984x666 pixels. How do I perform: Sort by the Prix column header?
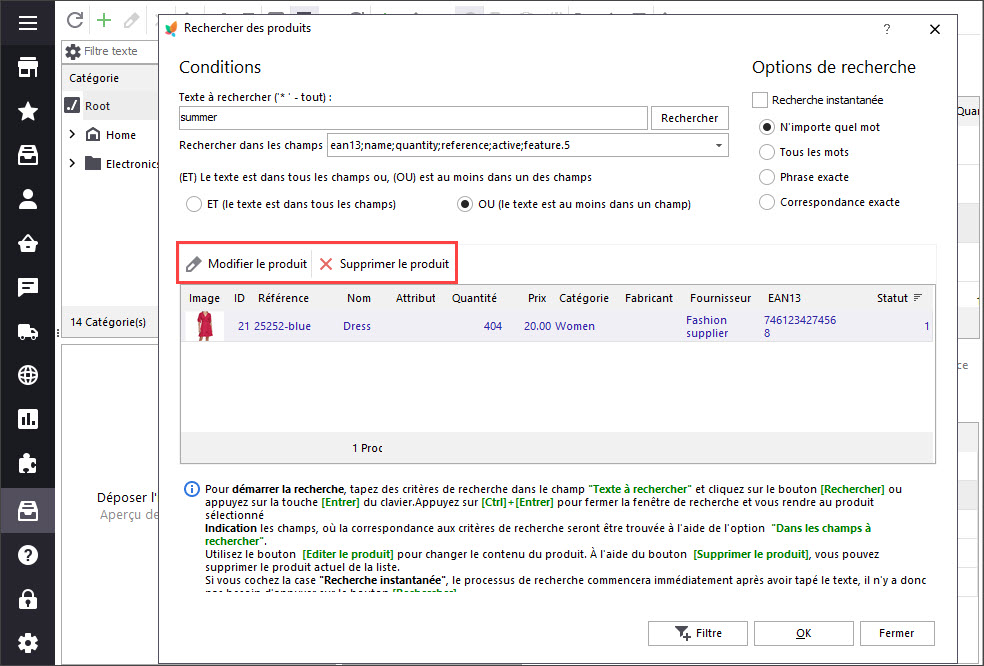coord(537,298)
